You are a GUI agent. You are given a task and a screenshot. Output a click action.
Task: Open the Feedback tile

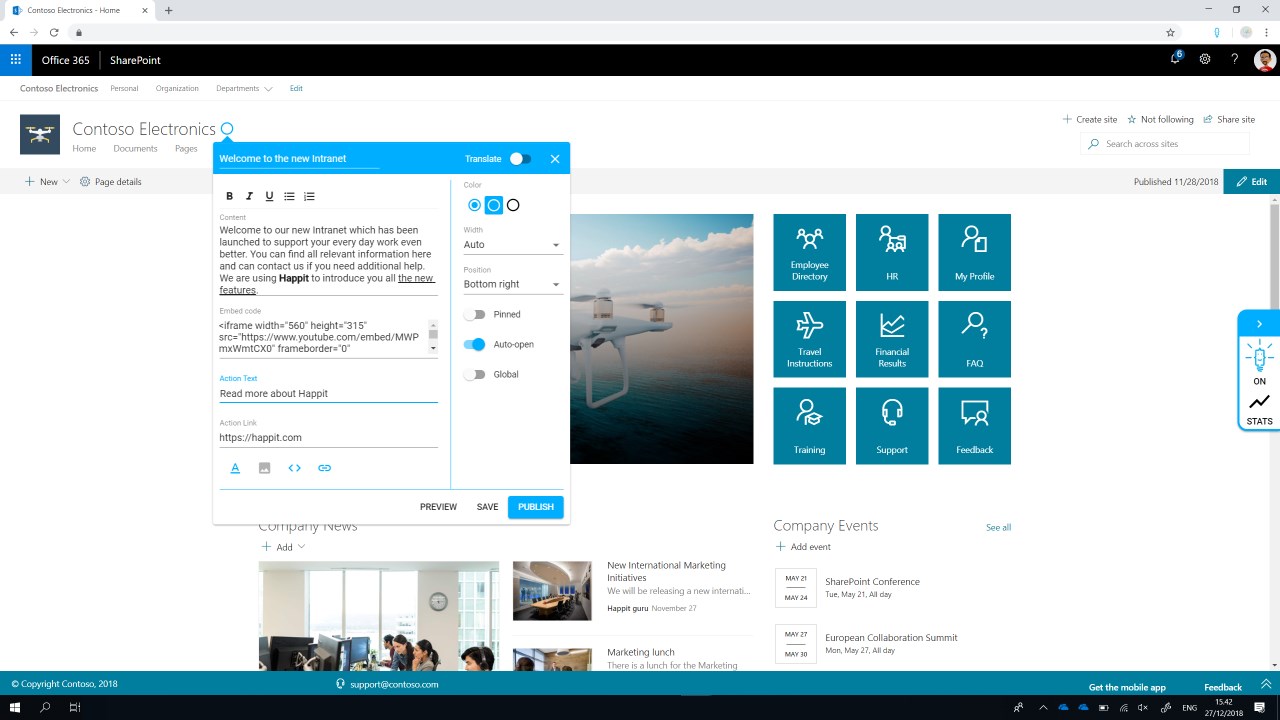point(974,426)
